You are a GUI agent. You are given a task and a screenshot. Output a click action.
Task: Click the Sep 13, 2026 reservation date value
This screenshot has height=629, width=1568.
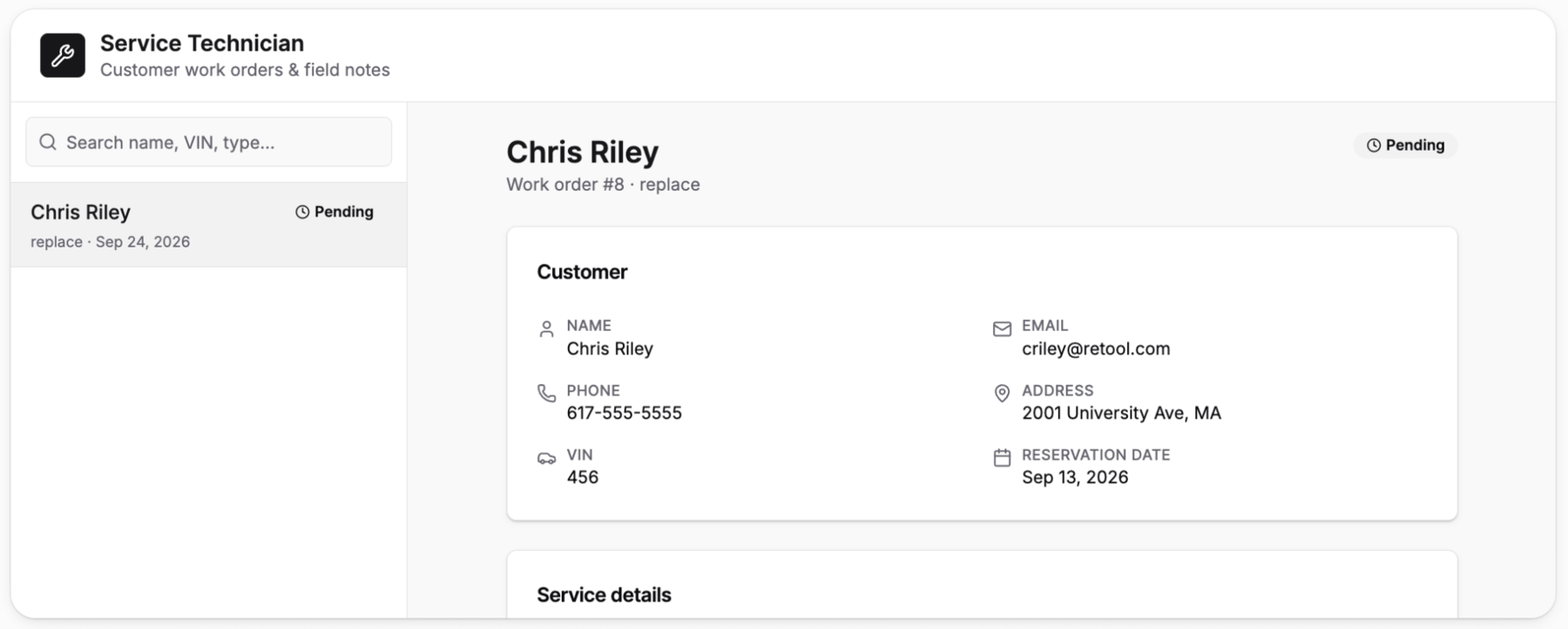pyautogui.click(x=1075, y=477)
